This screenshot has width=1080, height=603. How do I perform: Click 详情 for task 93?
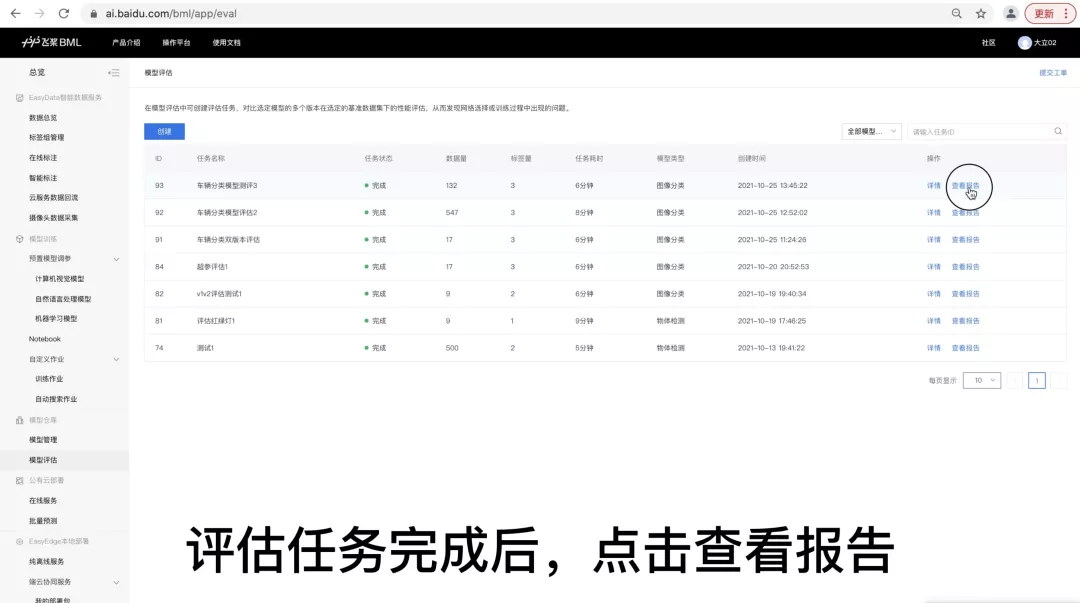coord(933,185)
